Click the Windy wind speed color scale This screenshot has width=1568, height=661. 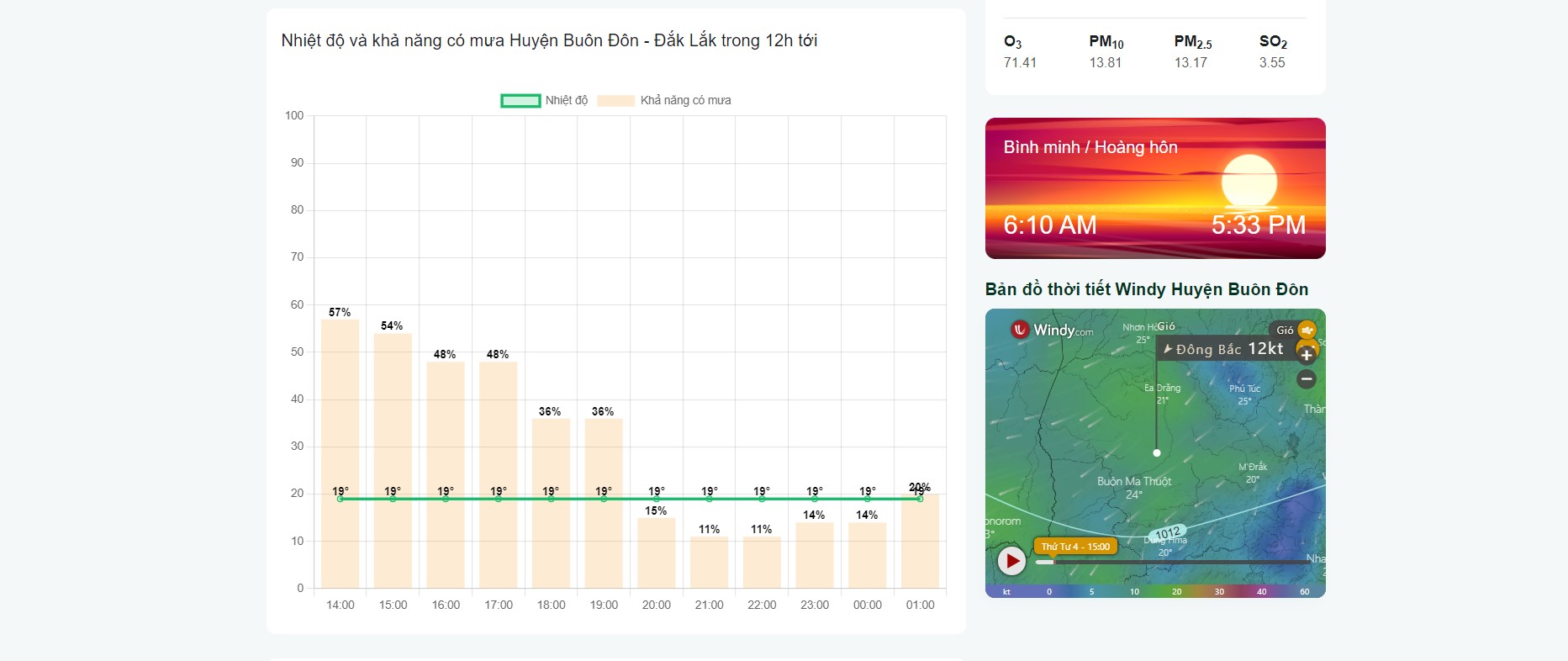pos(1155,591)
